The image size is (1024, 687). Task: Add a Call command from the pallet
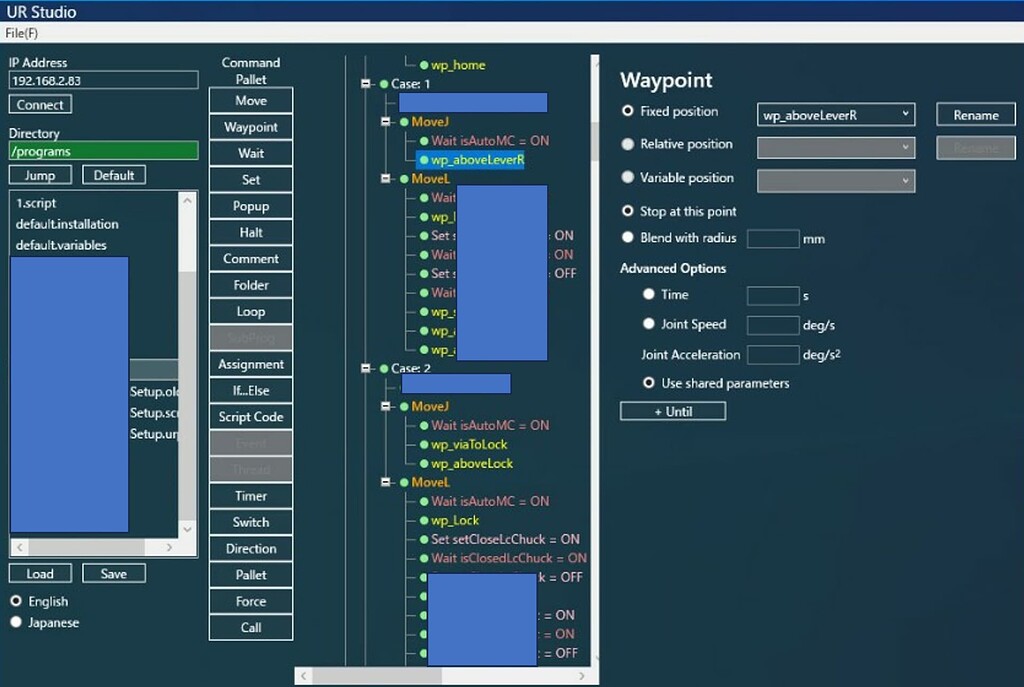click(x=251, y=628)
